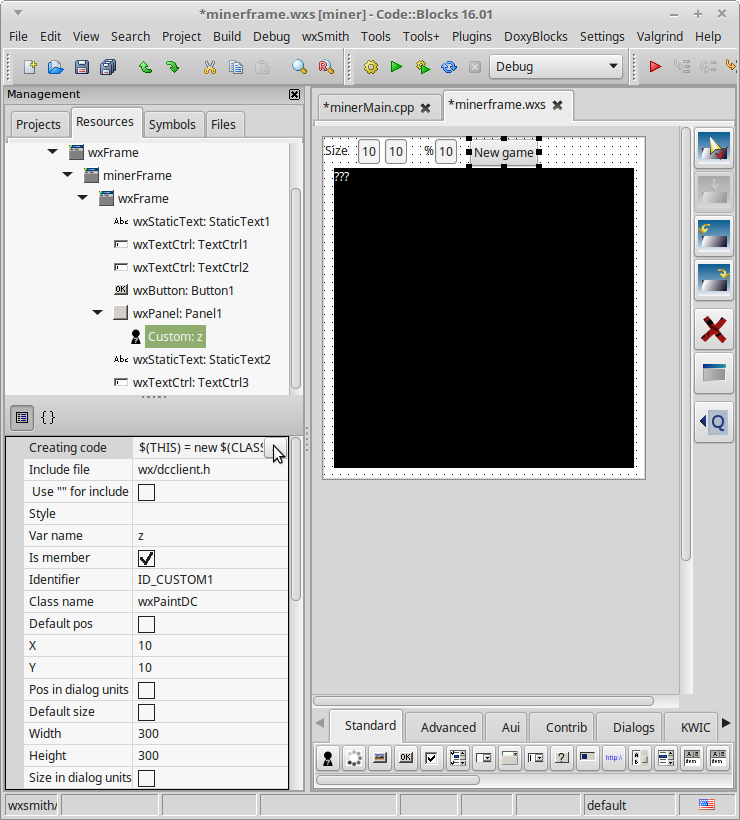The height and width of the screenshot is (820, 740).
Task: Show earlier palette tabs left of Standard
Action: point(320,723)
